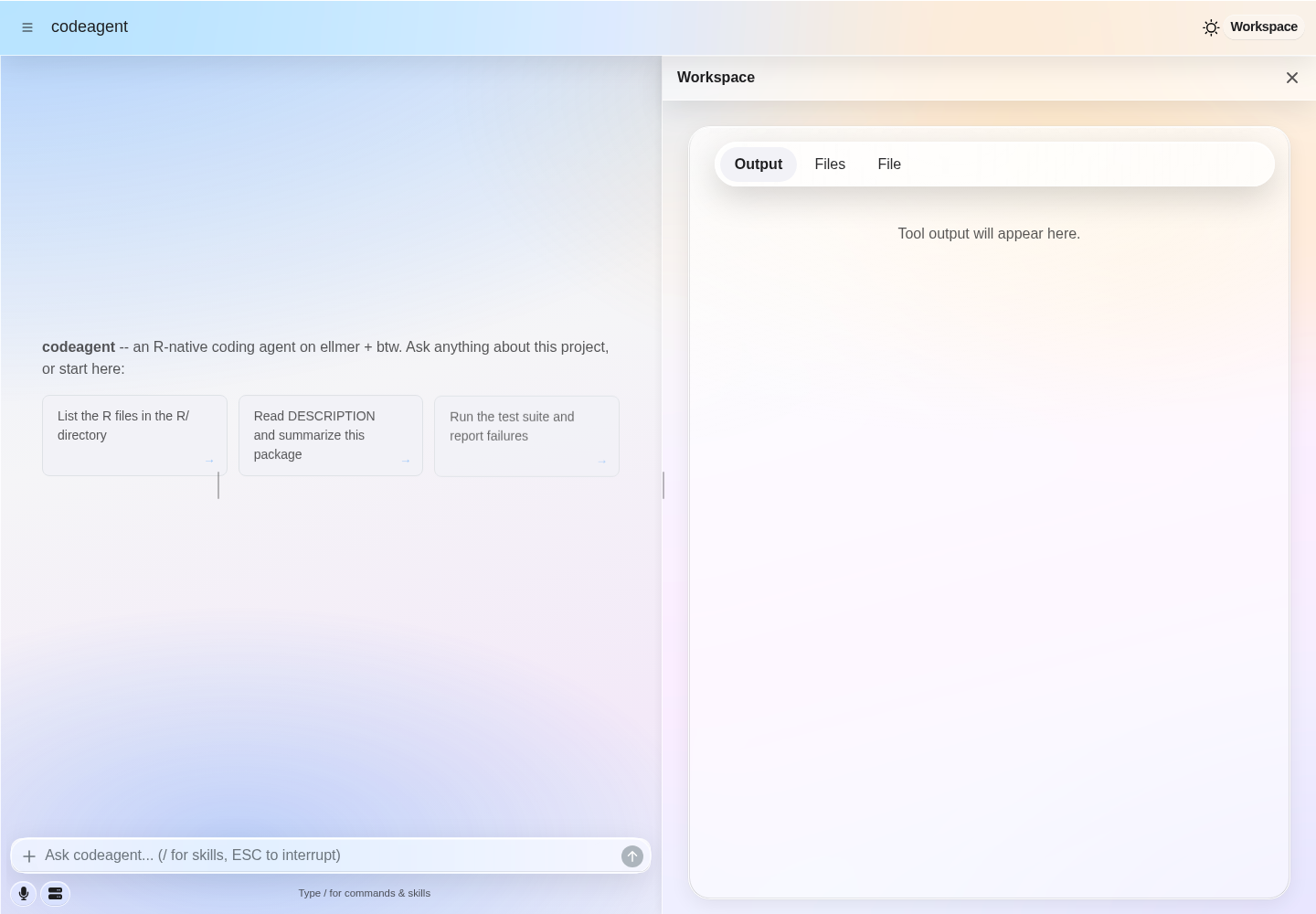The width and height of the screenshot is (1316, 914).
Task: Open the hamburger sidebar menu
Action: point(27,27)
